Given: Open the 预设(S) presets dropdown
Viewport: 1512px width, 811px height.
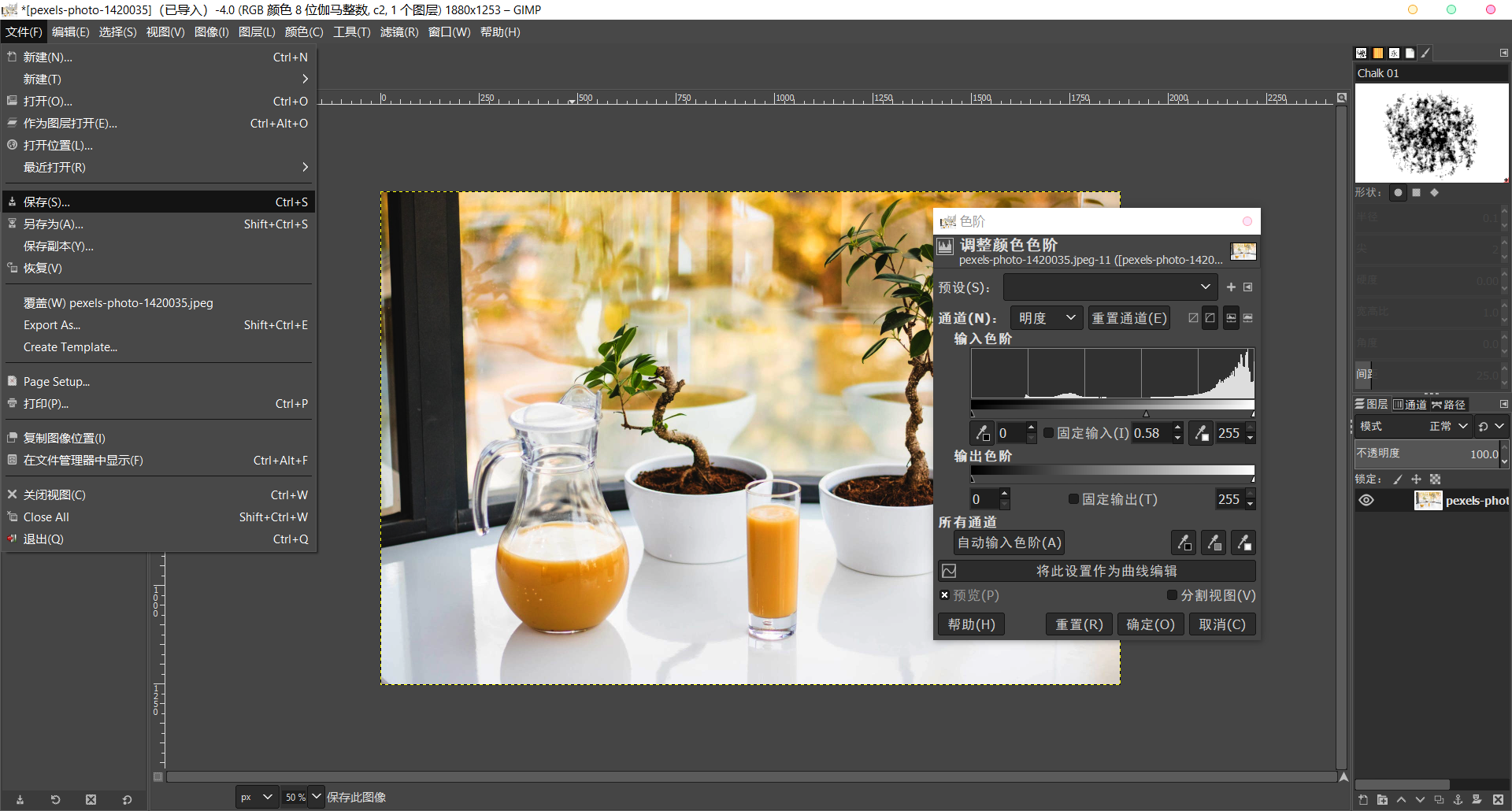Looking at the screenshot, I should (x=1110, y=287).
